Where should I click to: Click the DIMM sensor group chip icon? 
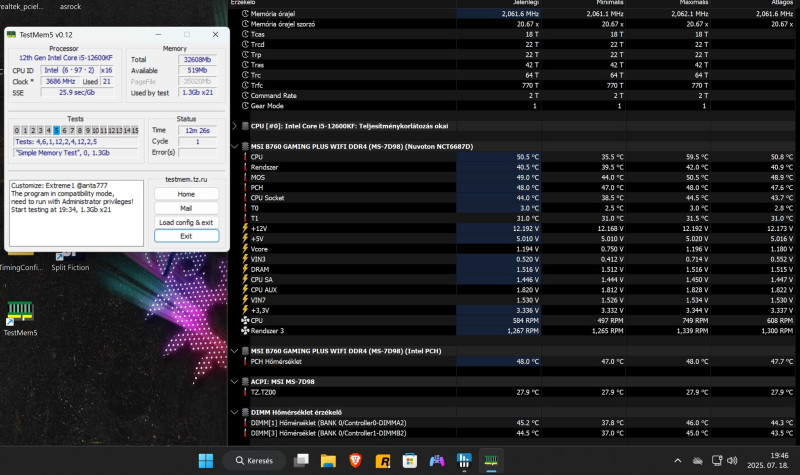tap(245, 412)
